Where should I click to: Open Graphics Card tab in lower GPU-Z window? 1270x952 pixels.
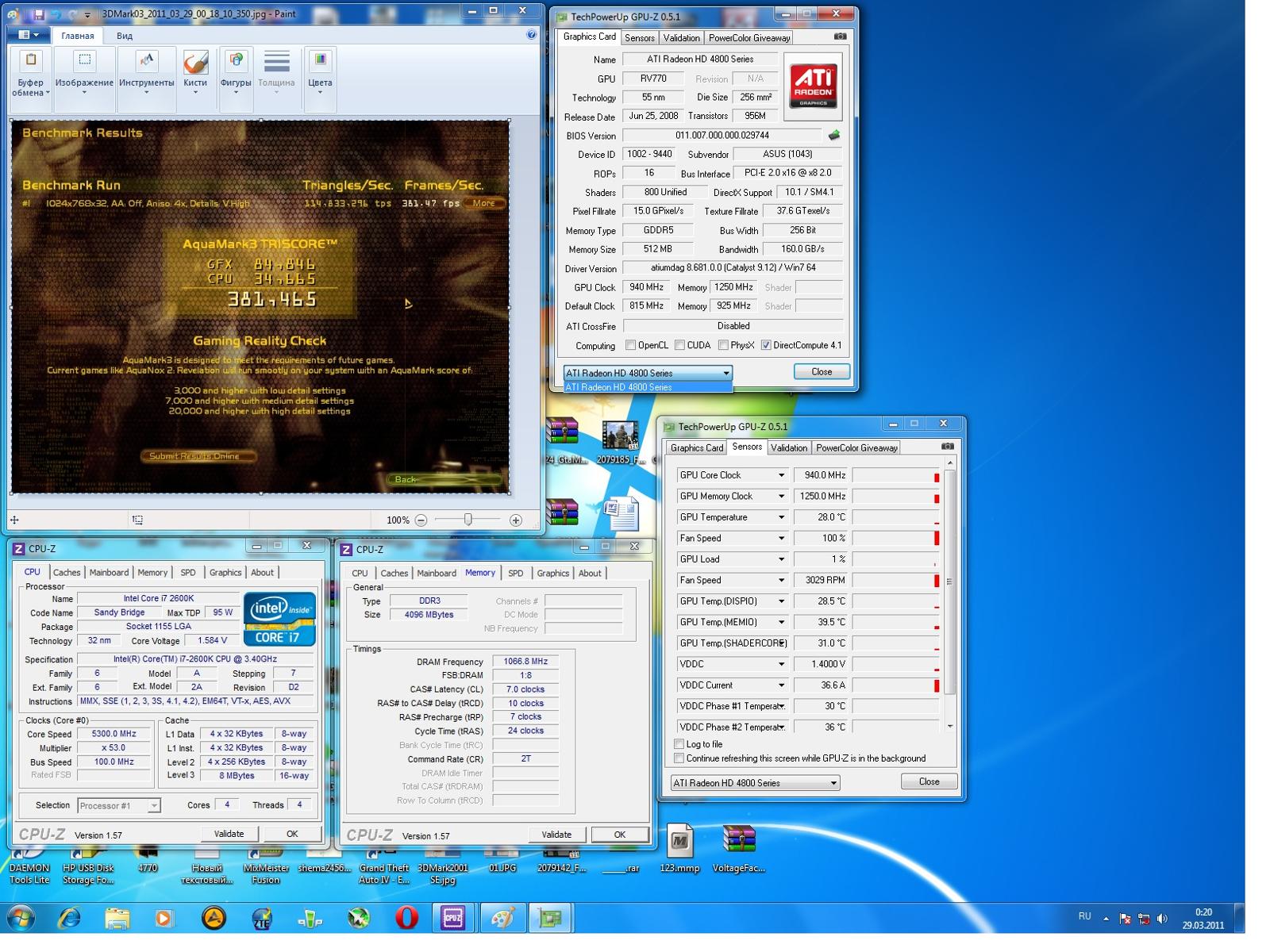[697, 448]
